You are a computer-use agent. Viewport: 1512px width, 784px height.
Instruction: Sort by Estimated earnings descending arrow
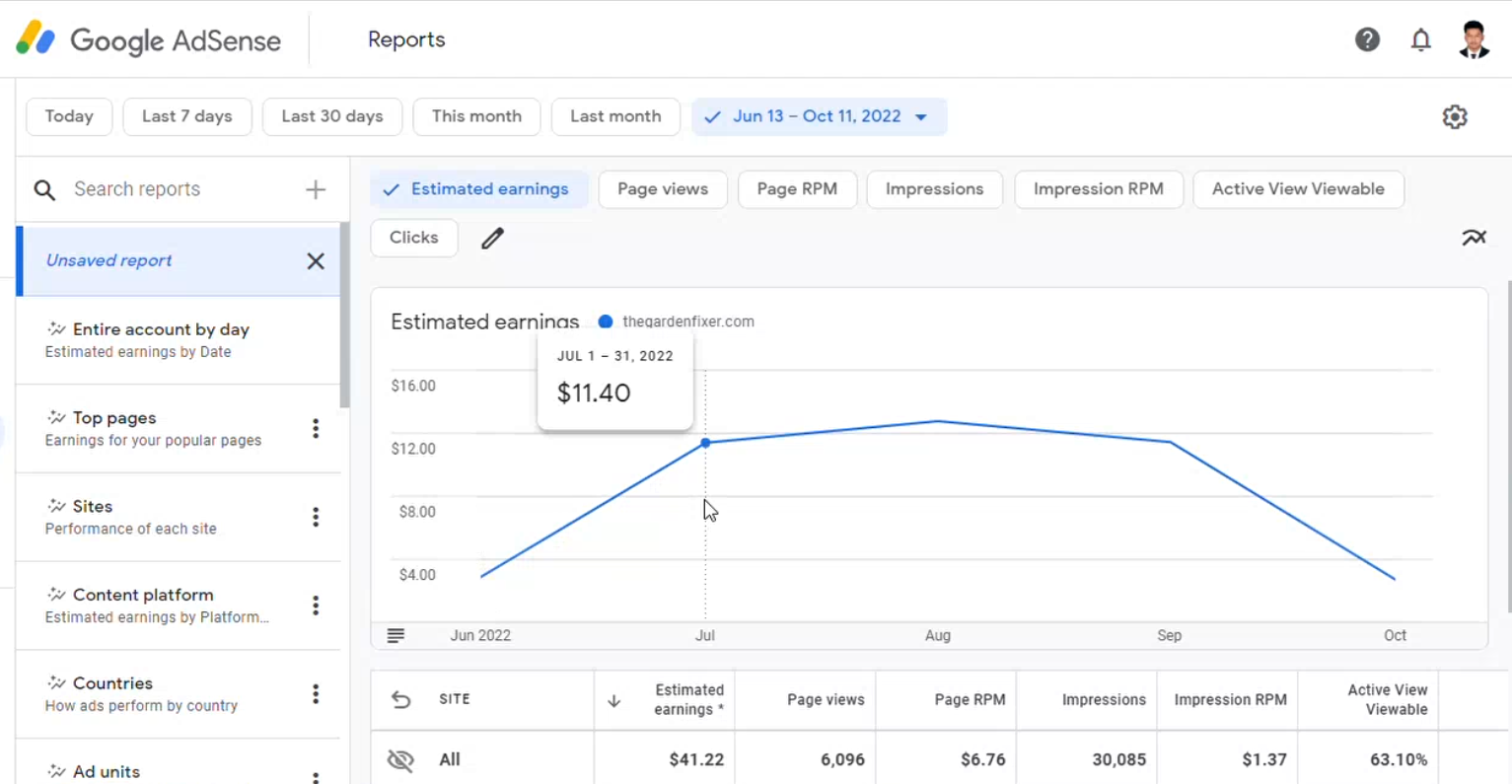point(613,700)
